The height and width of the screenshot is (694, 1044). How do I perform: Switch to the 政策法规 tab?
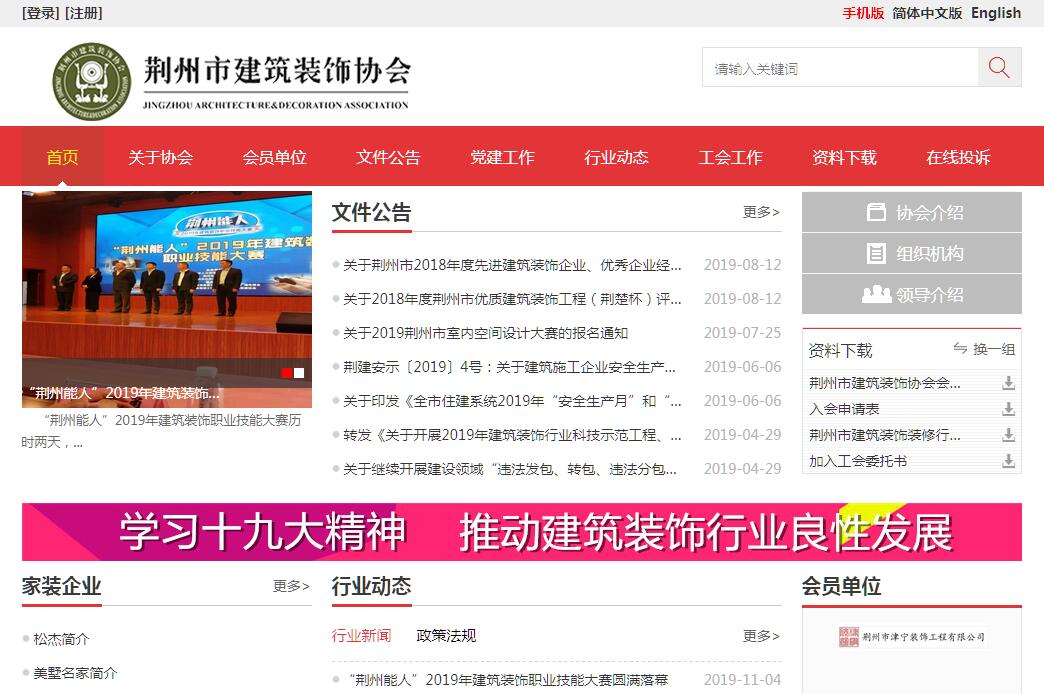point(446,636)
